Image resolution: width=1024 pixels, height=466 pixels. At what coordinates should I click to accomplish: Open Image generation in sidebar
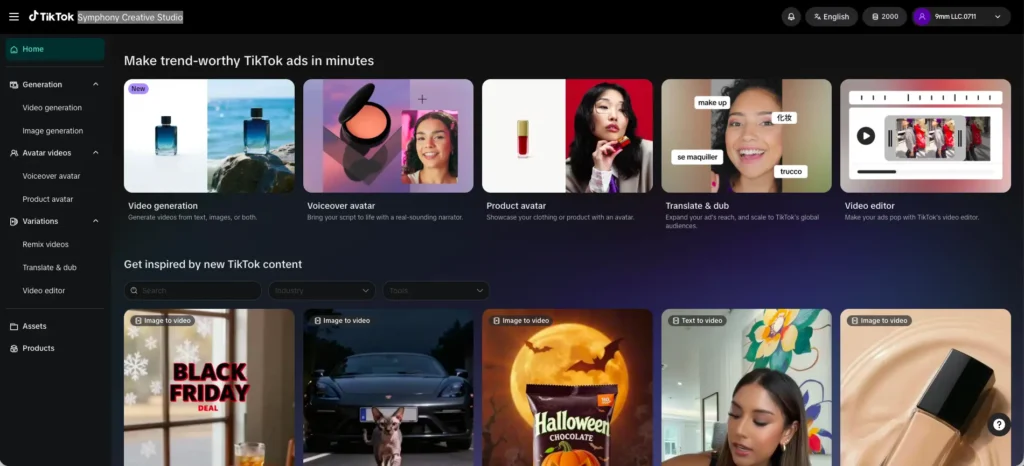53,131
